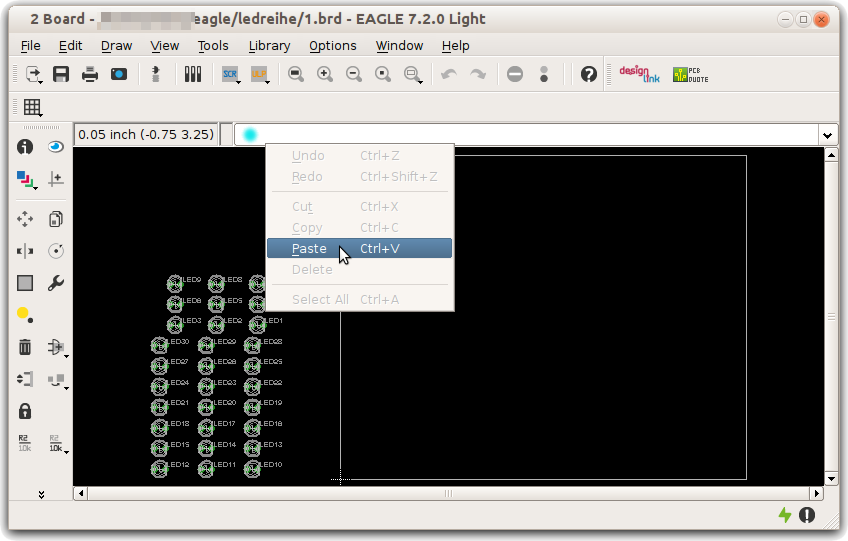Open the Help menu
This screenshot has width=848, height=541.
[x=455, y=46]
